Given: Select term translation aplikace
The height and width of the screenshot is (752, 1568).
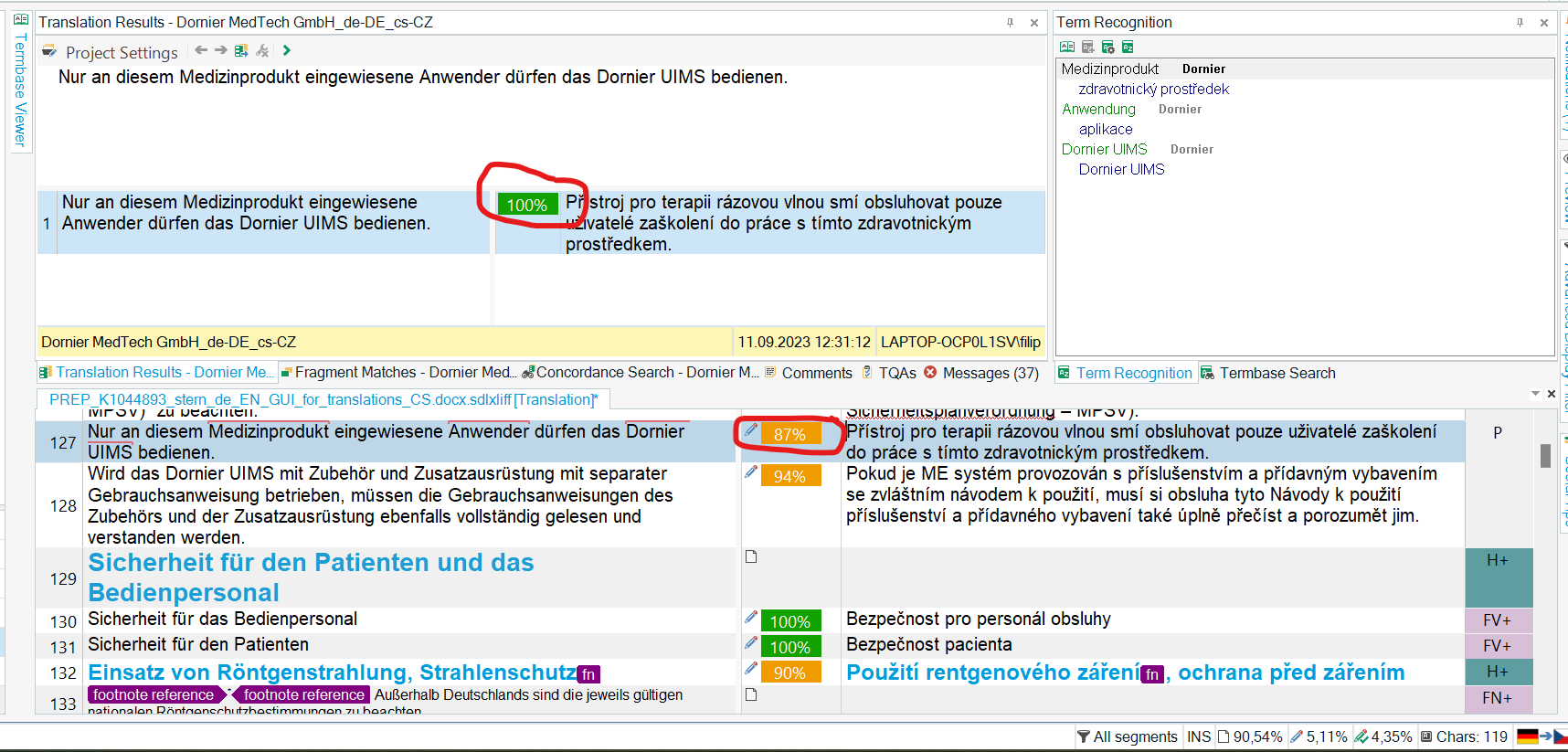Looking at the screenshot, I should click(x=1106, y=129).
